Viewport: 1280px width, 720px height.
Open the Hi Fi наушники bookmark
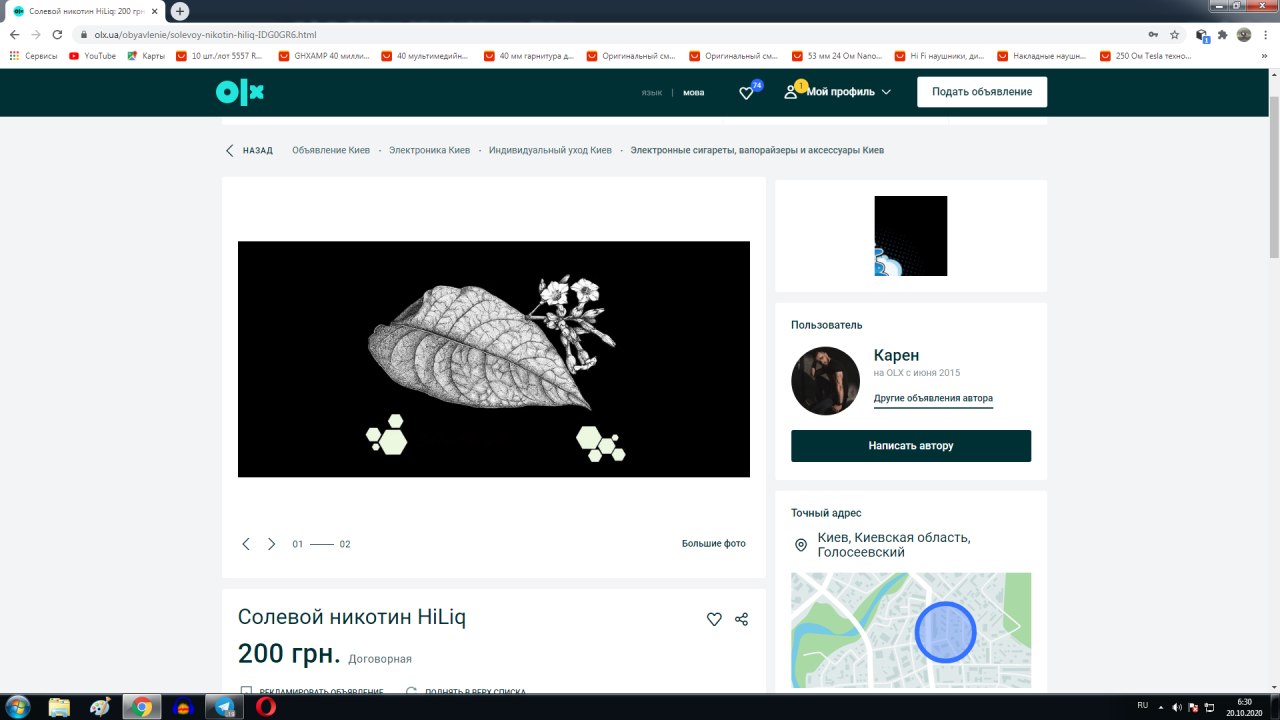point(940,56)
